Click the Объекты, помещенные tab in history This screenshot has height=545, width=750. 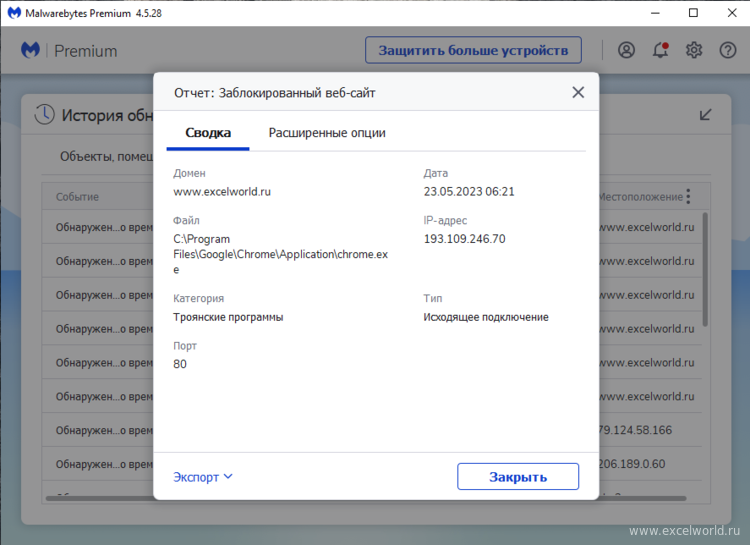pyautogui.click(x=106, y=156)
